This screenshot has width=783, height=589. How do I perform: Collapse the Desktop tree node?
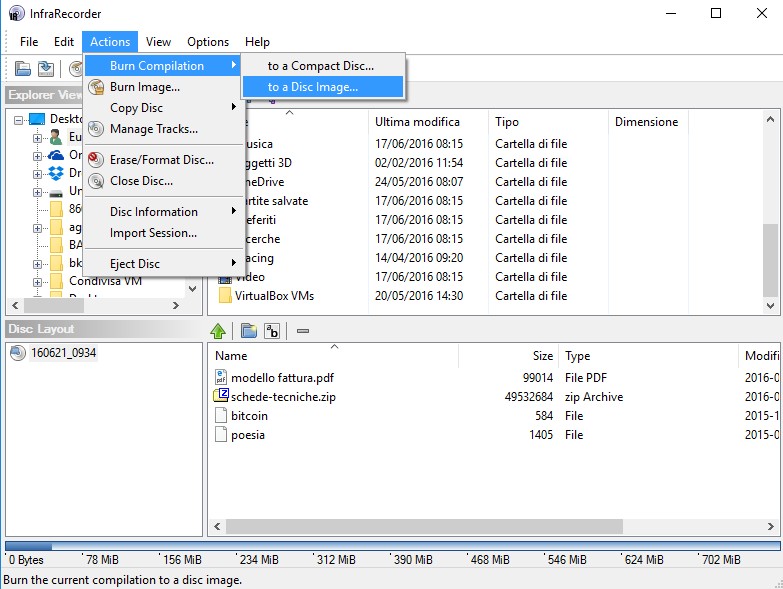18,120
